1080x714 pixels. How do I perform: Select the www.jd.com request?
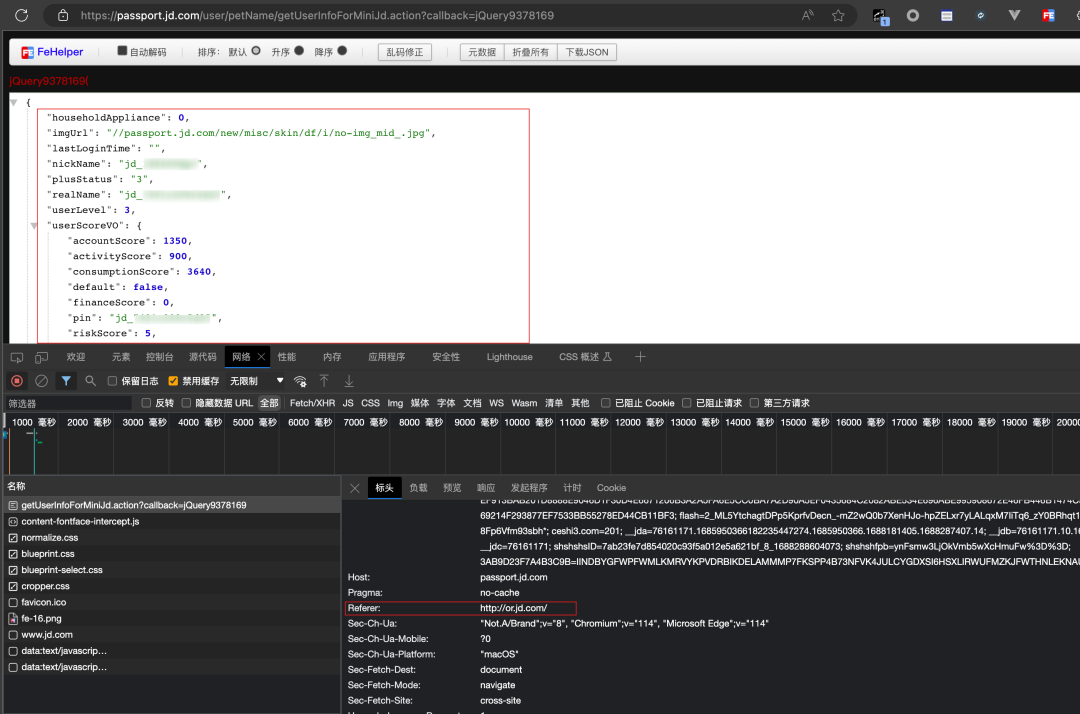pyautogui.click(x=172, y=635)
